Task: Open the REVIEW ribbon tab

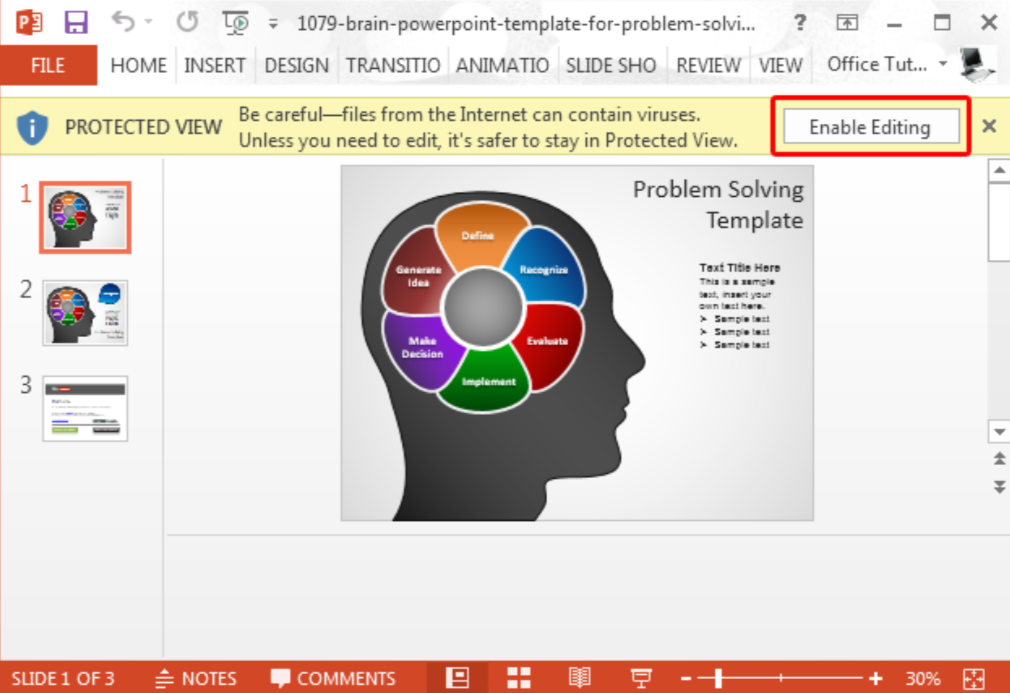Action: pyautogui.click(x=708, y=65)
